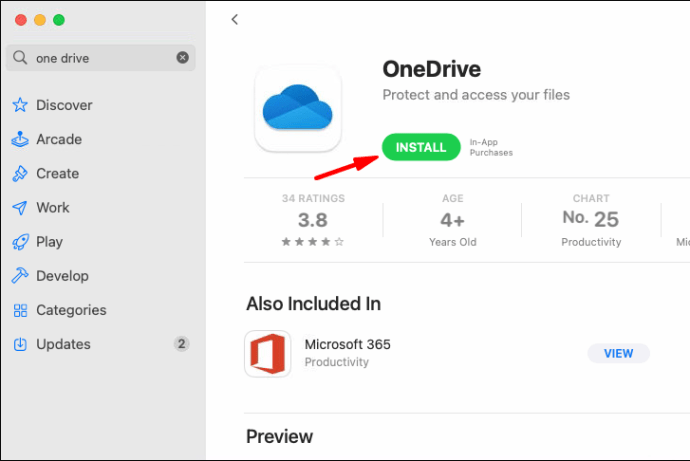Click the red close window button
The image size is (690, 461).
tap(21, 20)
